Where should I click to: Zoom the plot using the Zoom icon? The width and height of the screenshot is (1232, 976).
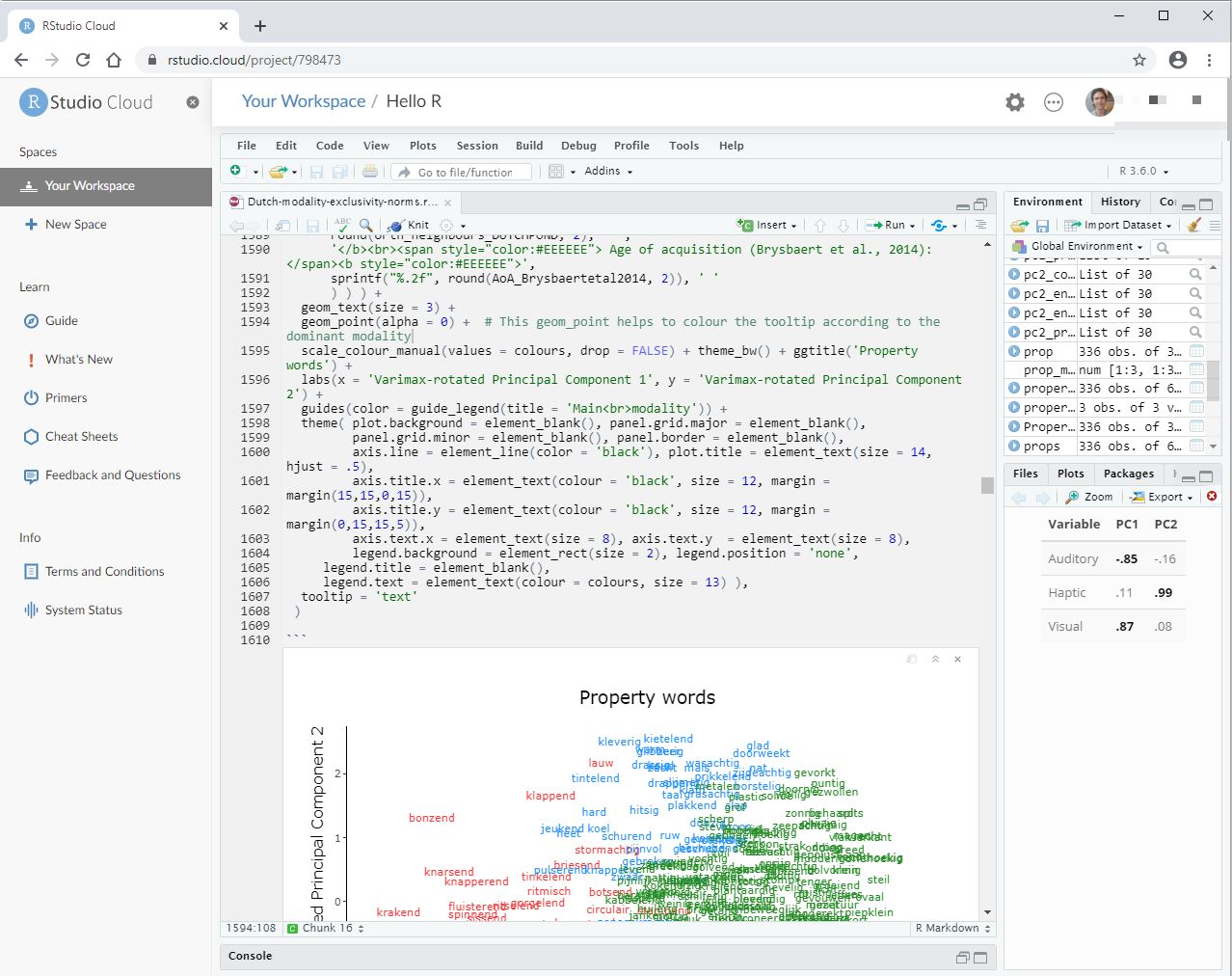coord(1089,497)
